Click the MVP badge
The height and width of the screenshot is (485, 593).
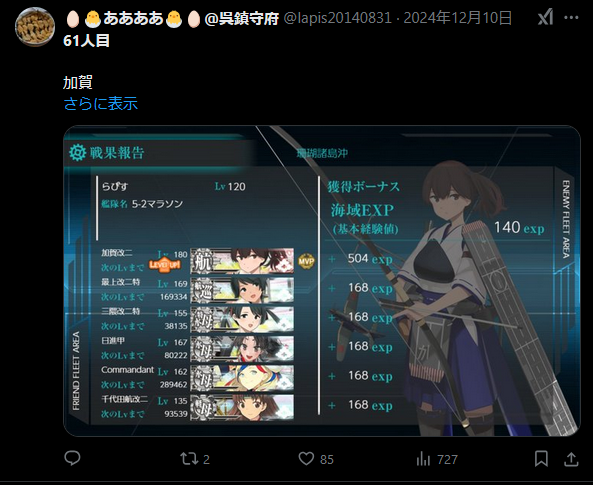[306, 261]
